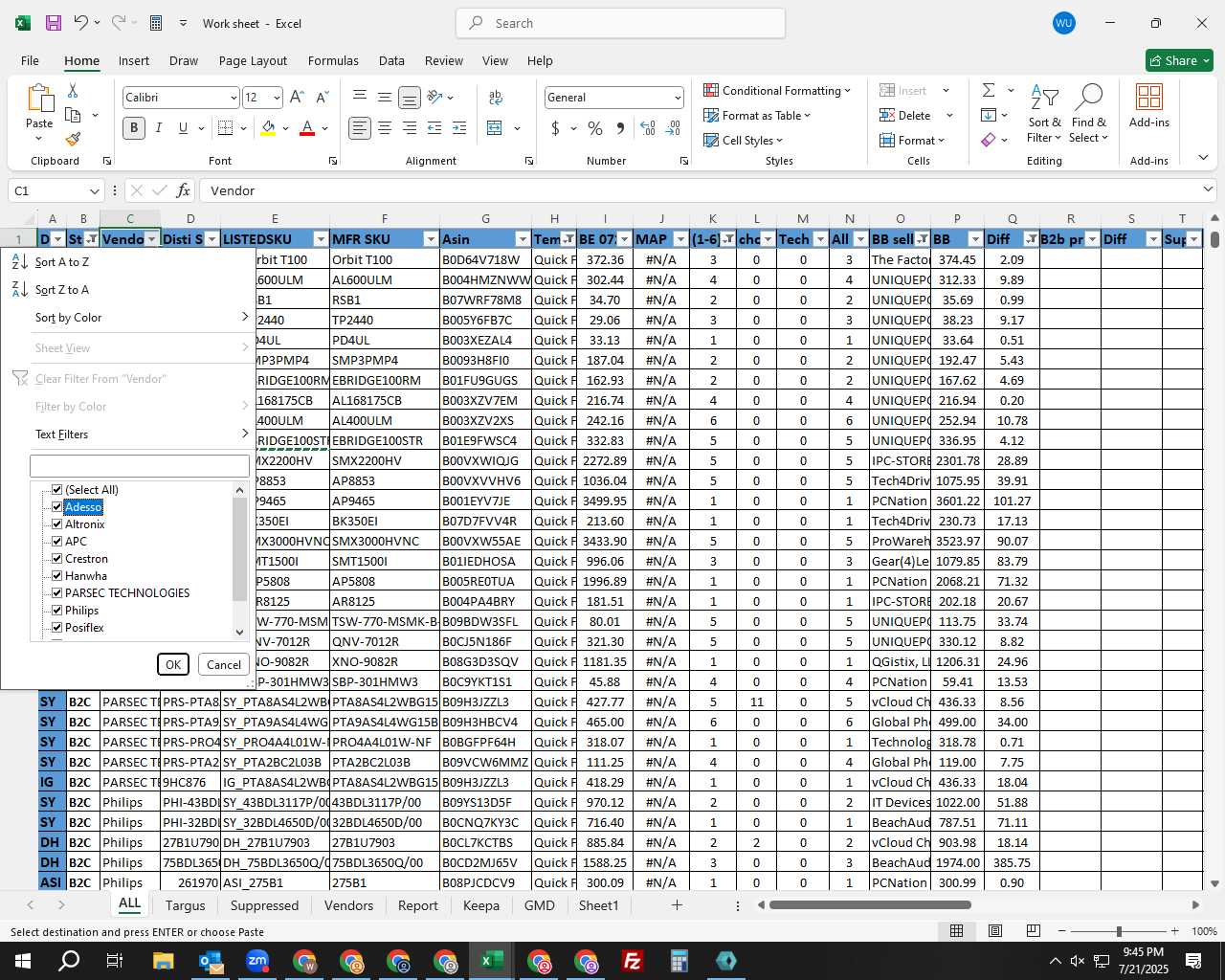Open the font name dropdown
This screenshot has width=1225, height=980.
point(233,98)
